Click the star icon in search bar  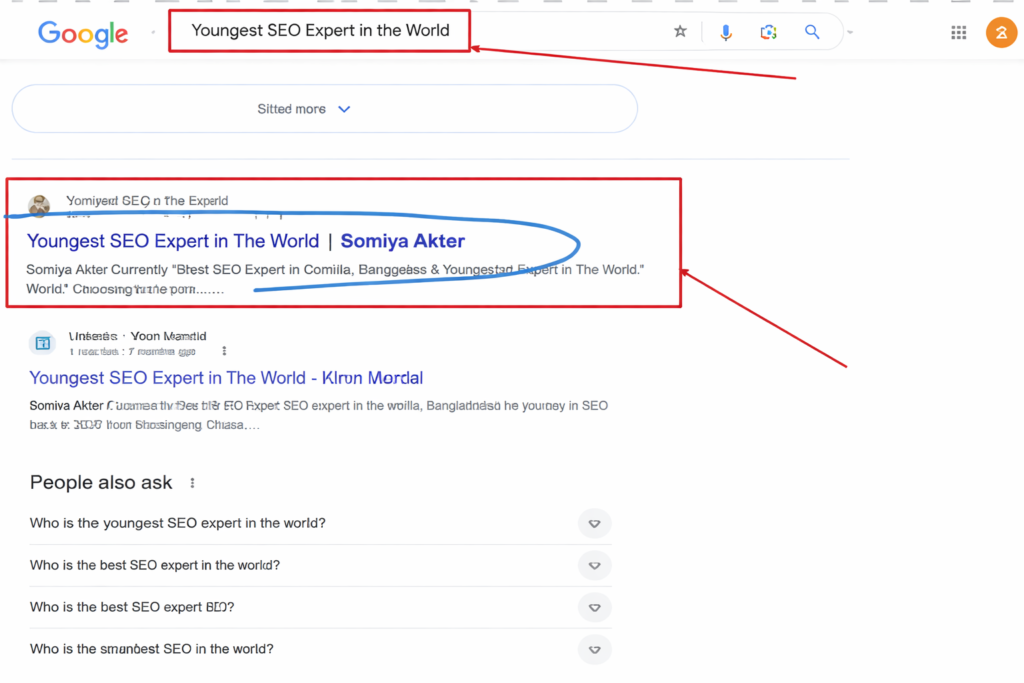pyautogui.click(x=680, y=32)
